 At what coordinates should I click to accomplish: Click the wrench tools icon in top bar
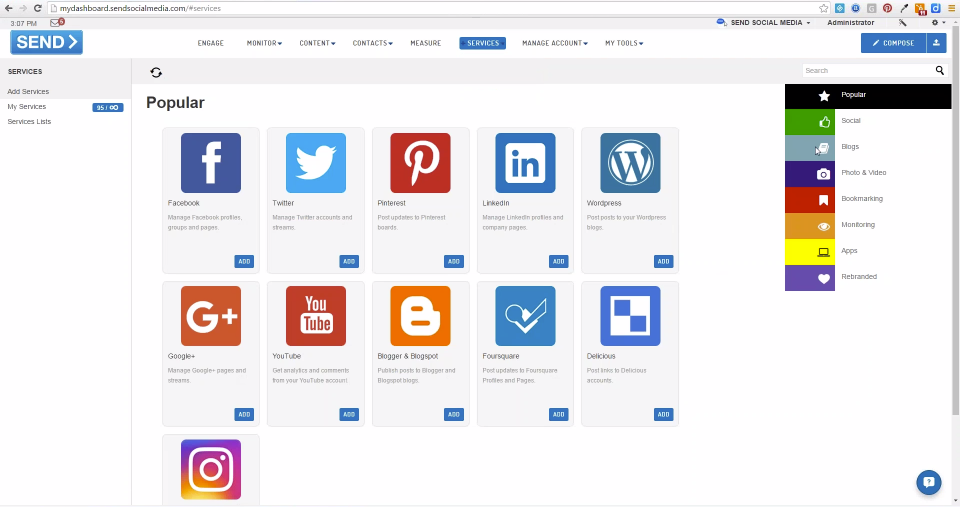(902, 23)
